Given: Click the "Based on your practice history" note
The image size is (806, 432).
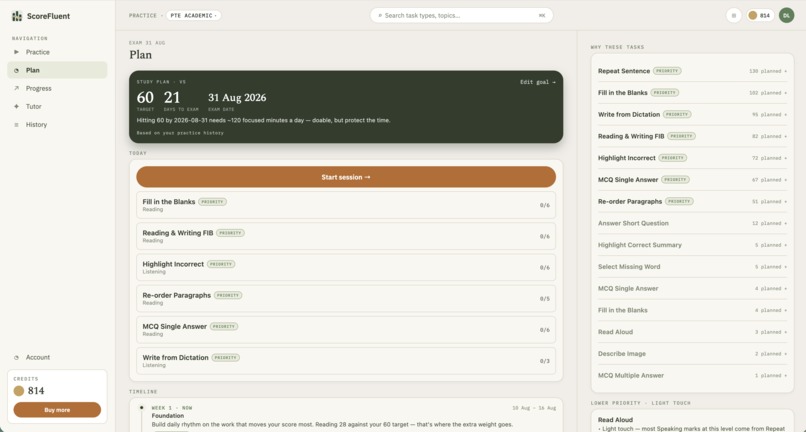Looking at the screenshot, I should click(180, 133).
